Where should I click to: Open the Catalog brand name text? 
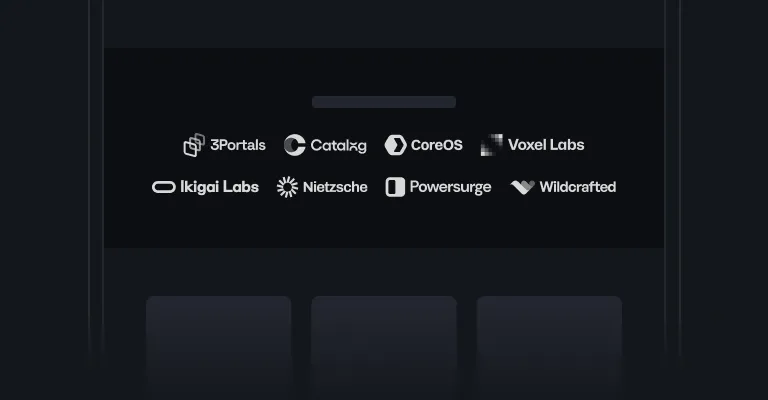[338, 145]
